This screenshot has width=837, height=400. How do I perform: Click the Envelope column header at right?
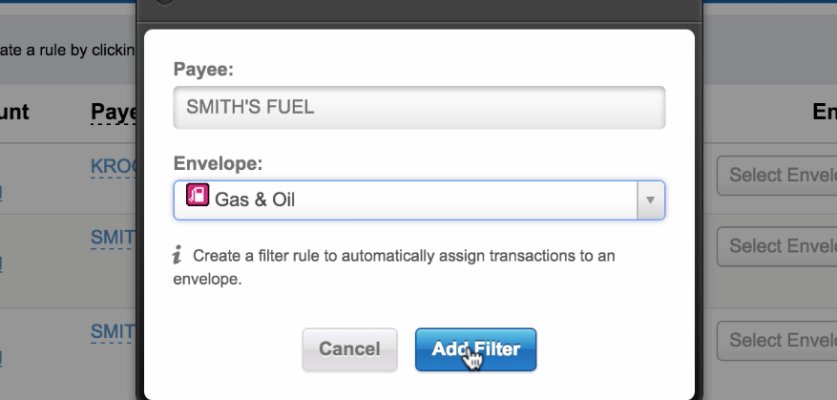tap(824, 112)
